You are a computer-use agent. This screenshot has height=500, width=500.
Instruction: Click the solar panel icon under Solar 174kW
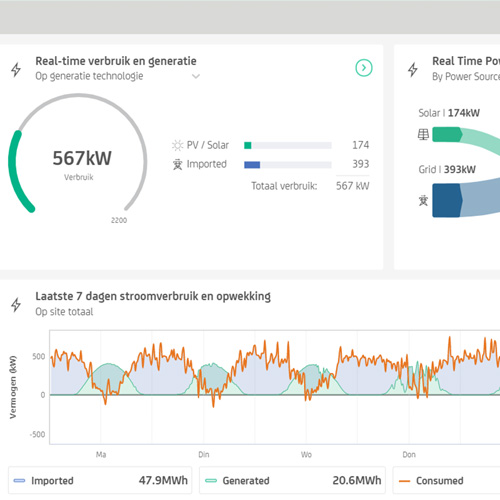(423, 135)
